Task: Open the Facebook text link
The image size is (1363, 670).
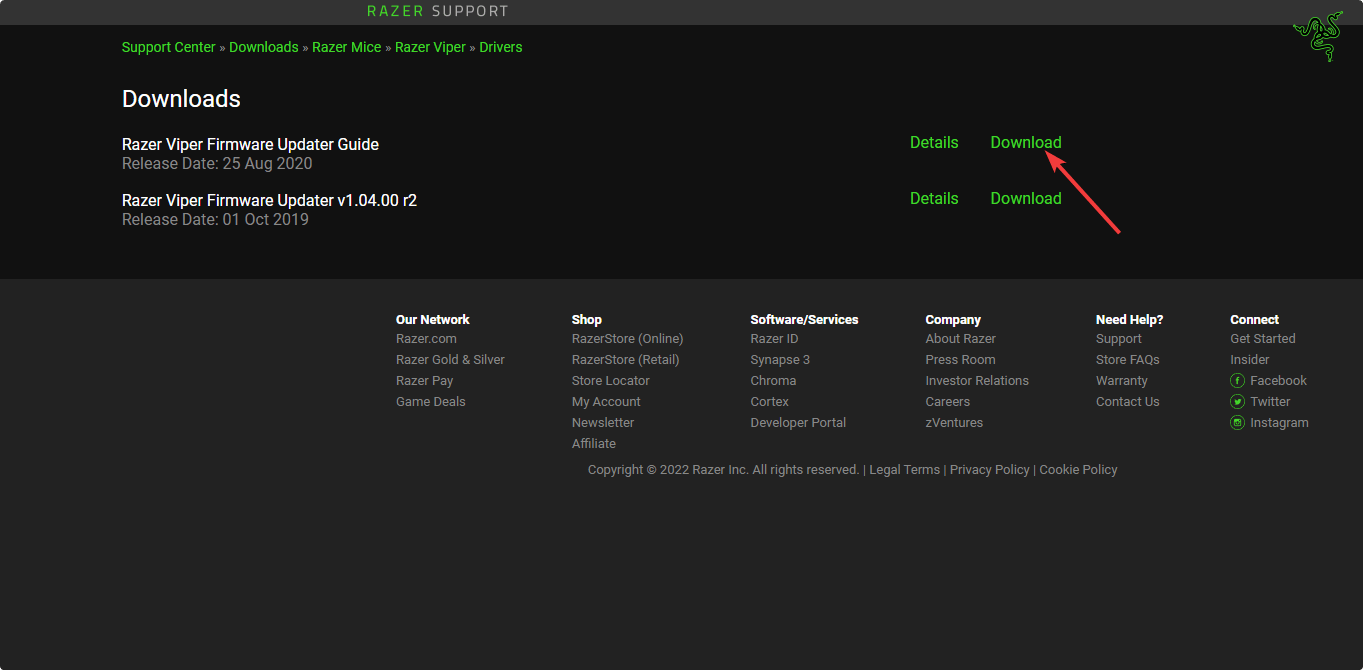Action: coord(1278,380)
